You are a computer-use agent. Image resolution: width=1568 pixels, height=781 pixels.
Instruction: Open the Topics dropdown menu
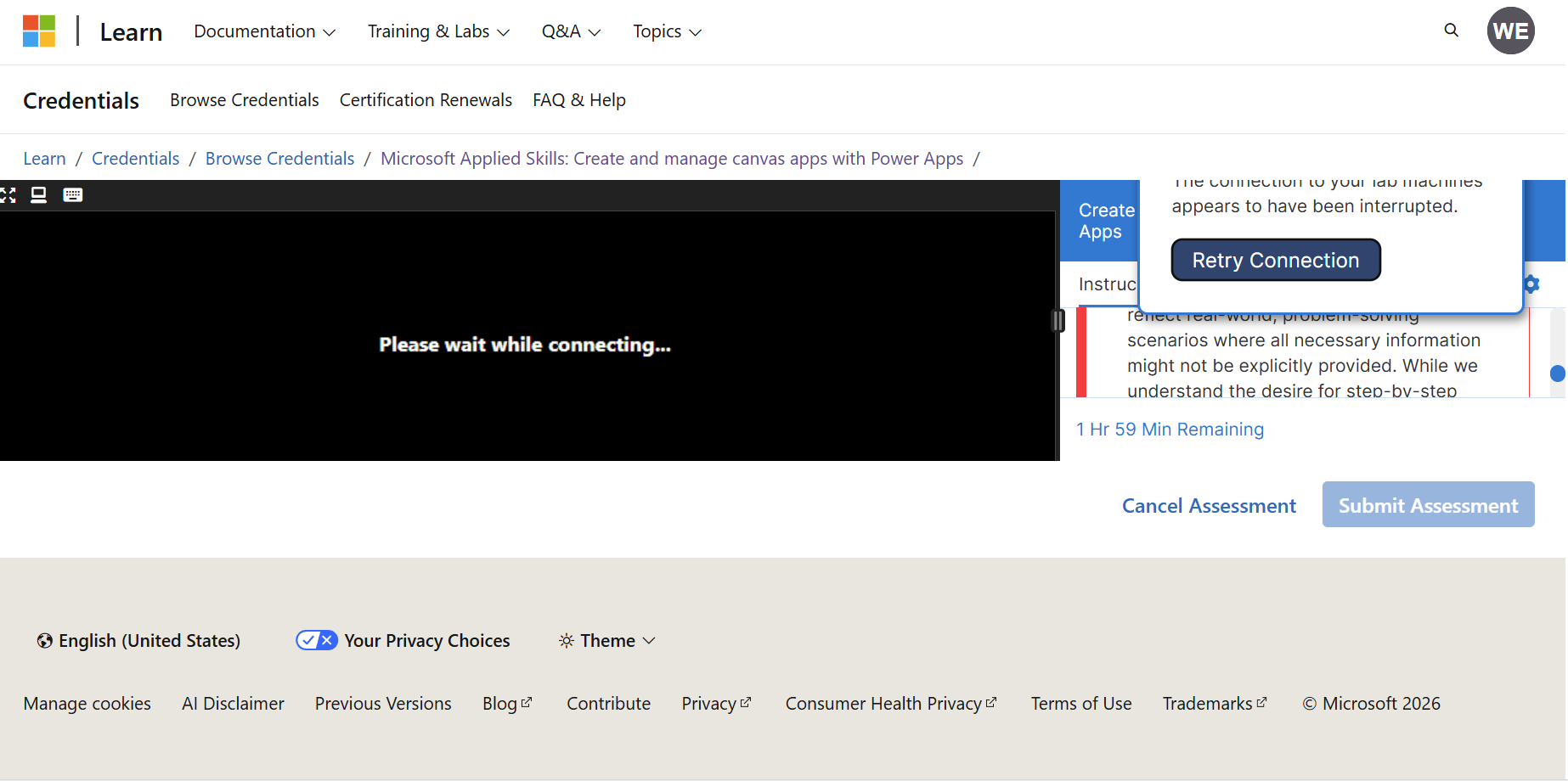pyautogui.click(x=667, y=31)
